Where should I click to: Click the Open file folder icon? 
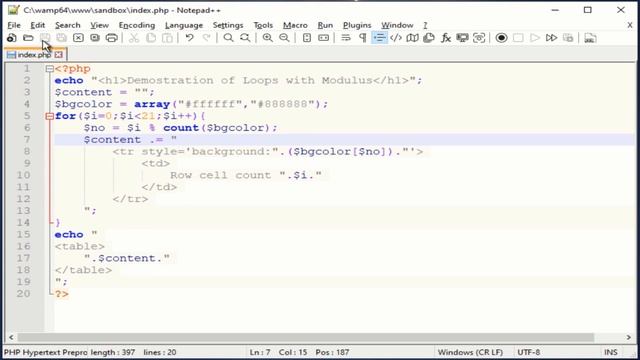[x=28, y=38]
